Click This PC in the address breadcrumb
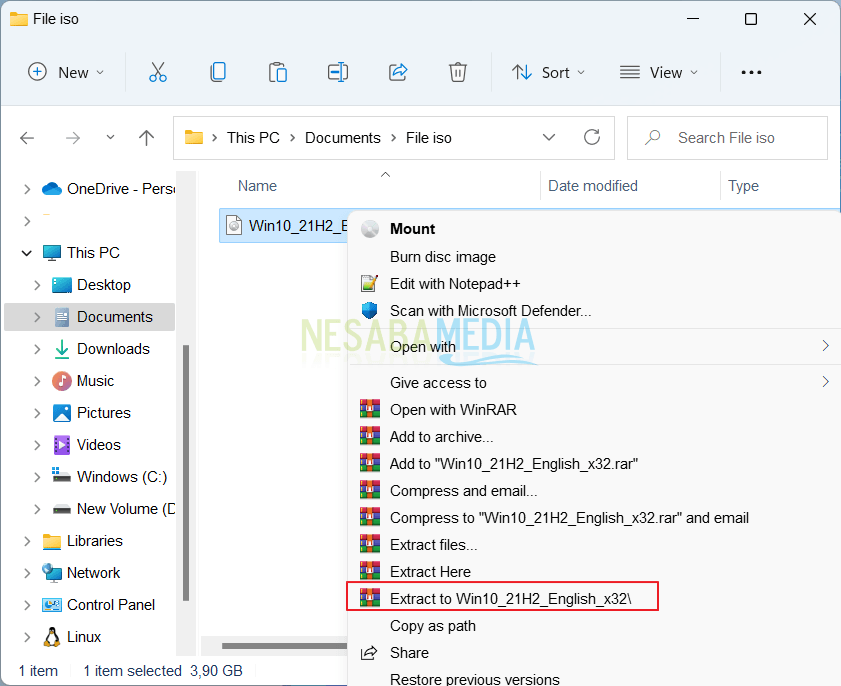The height and width of the screenshot is (686, 841). tap(253, 138)
